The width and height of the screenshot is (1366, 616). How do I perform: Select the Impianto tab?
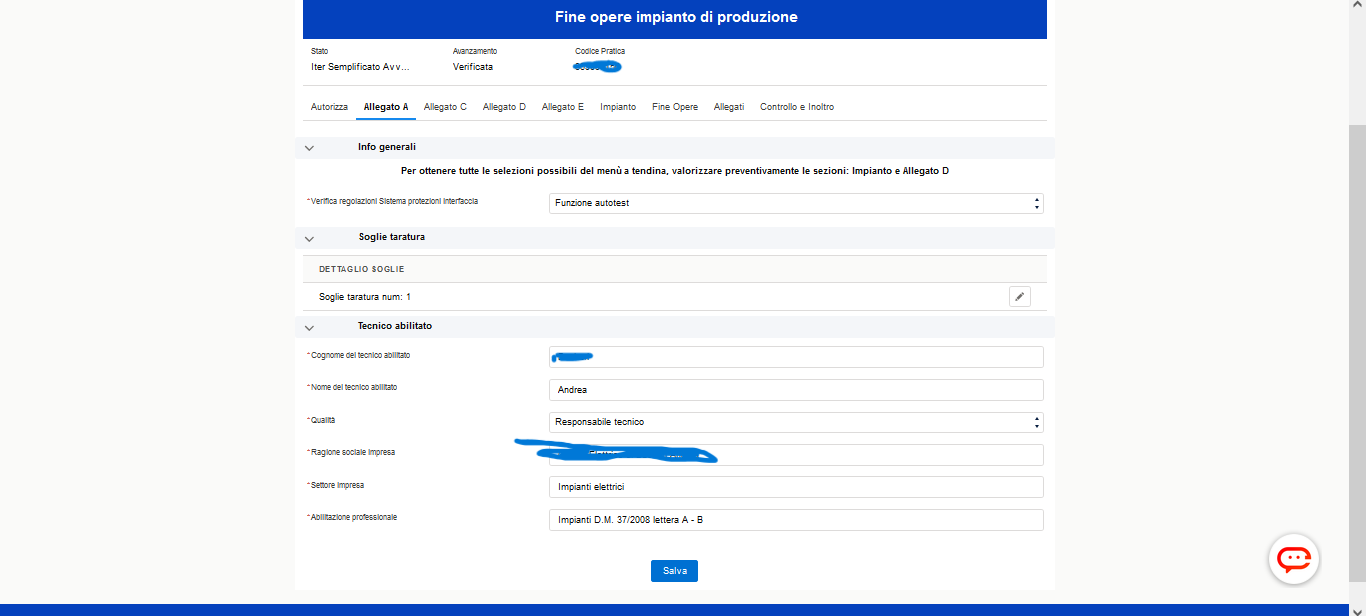(618, 107)
